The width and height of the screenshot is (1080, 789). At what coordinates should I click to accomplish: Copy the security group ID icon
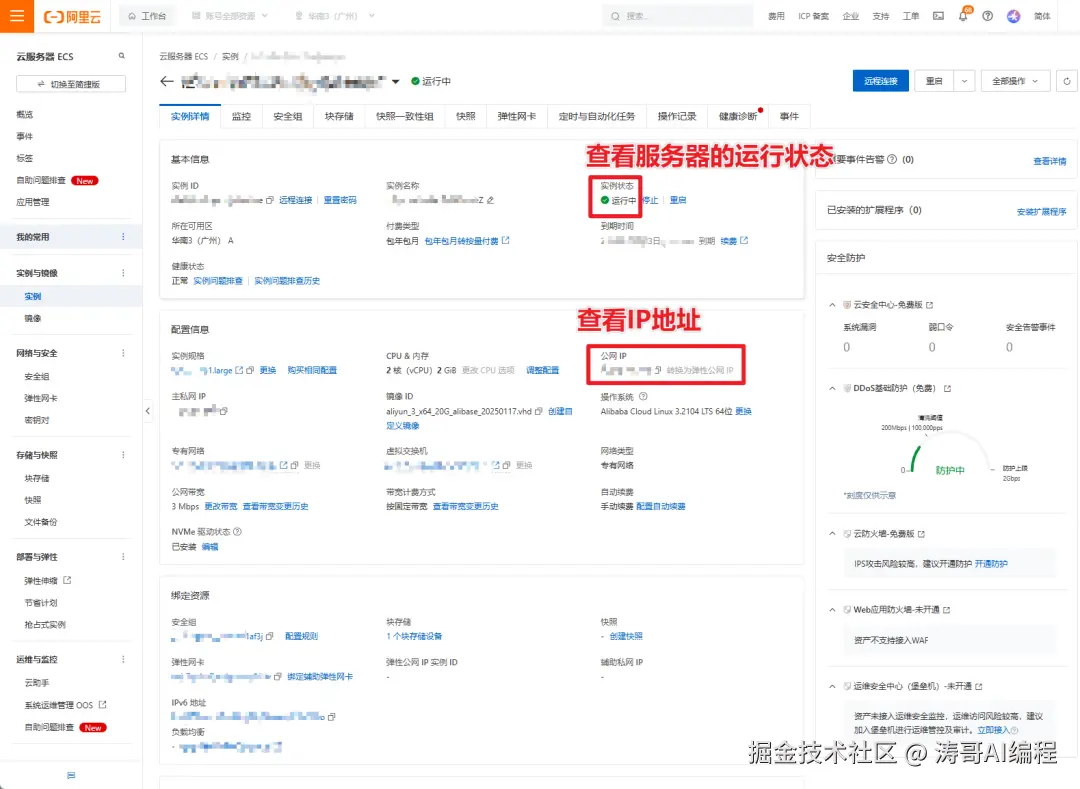point(270,636)
